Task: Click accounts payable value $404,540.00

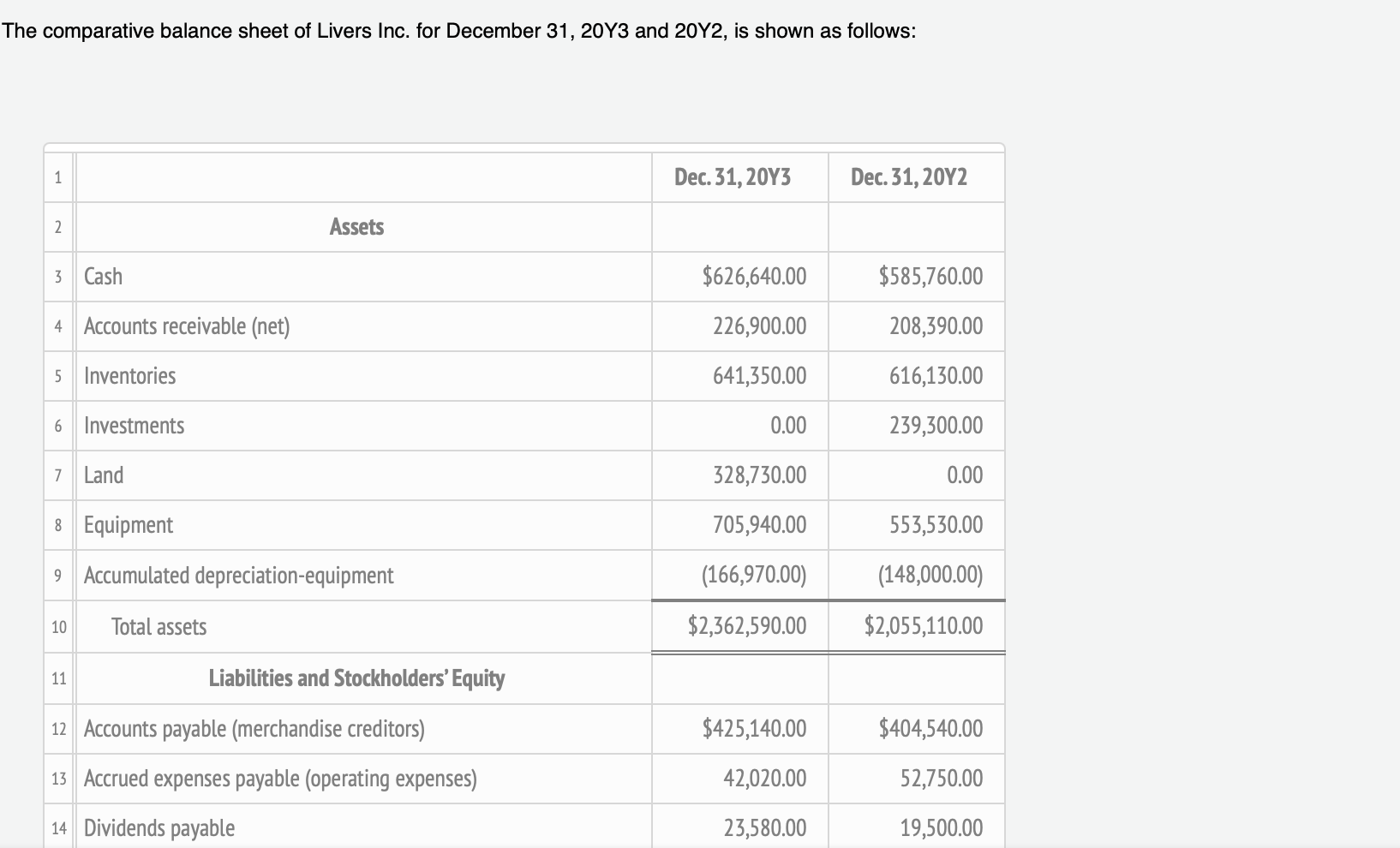Action: 930,729
